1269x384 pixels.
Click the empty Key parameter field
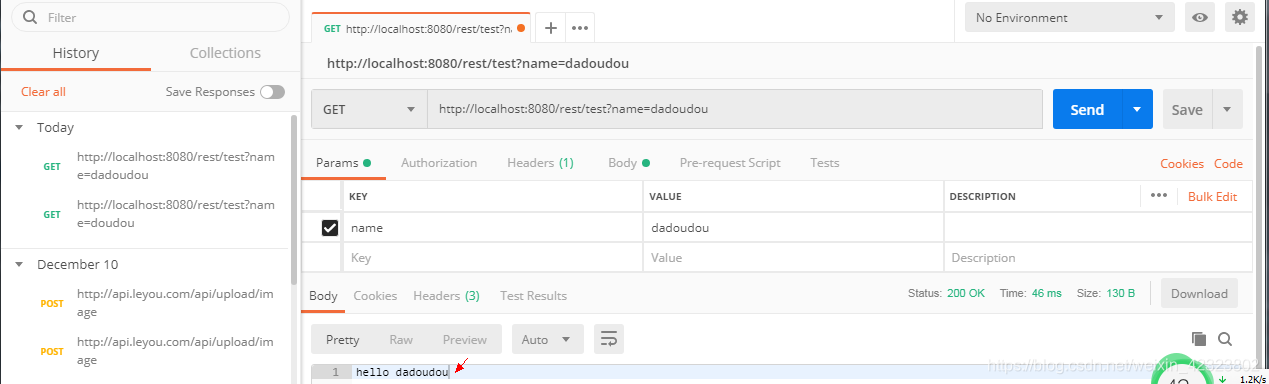point(492,257)
